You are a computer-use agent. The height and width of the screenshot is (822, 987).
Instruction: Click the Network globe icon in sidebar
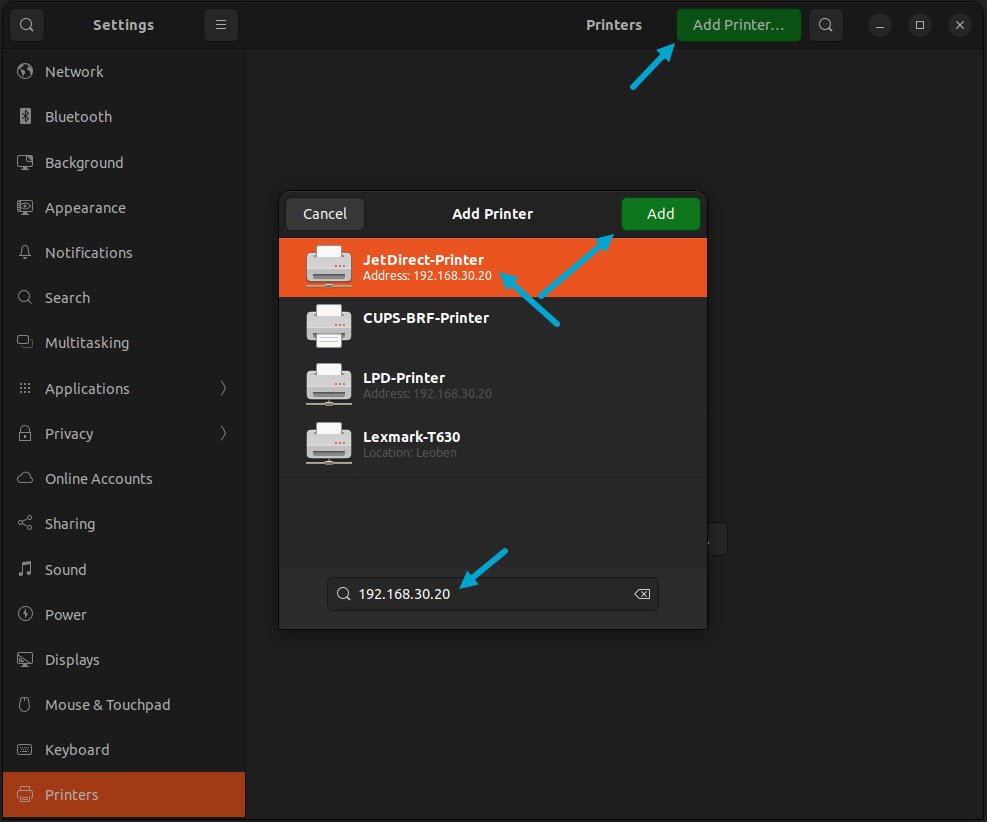[x=24, y=71]
